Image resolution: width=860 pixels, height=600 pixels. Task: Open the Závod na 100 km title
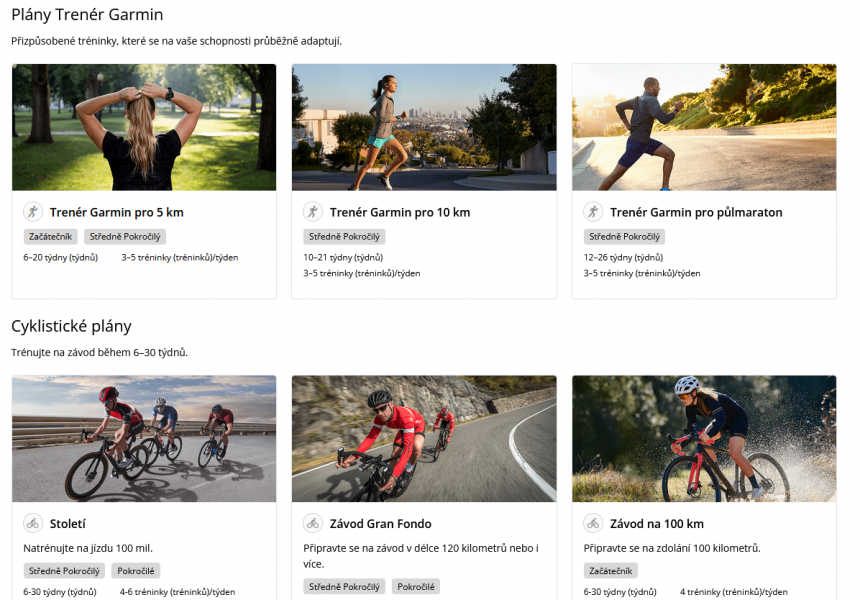pyautogui.click(x=656, y=524)
